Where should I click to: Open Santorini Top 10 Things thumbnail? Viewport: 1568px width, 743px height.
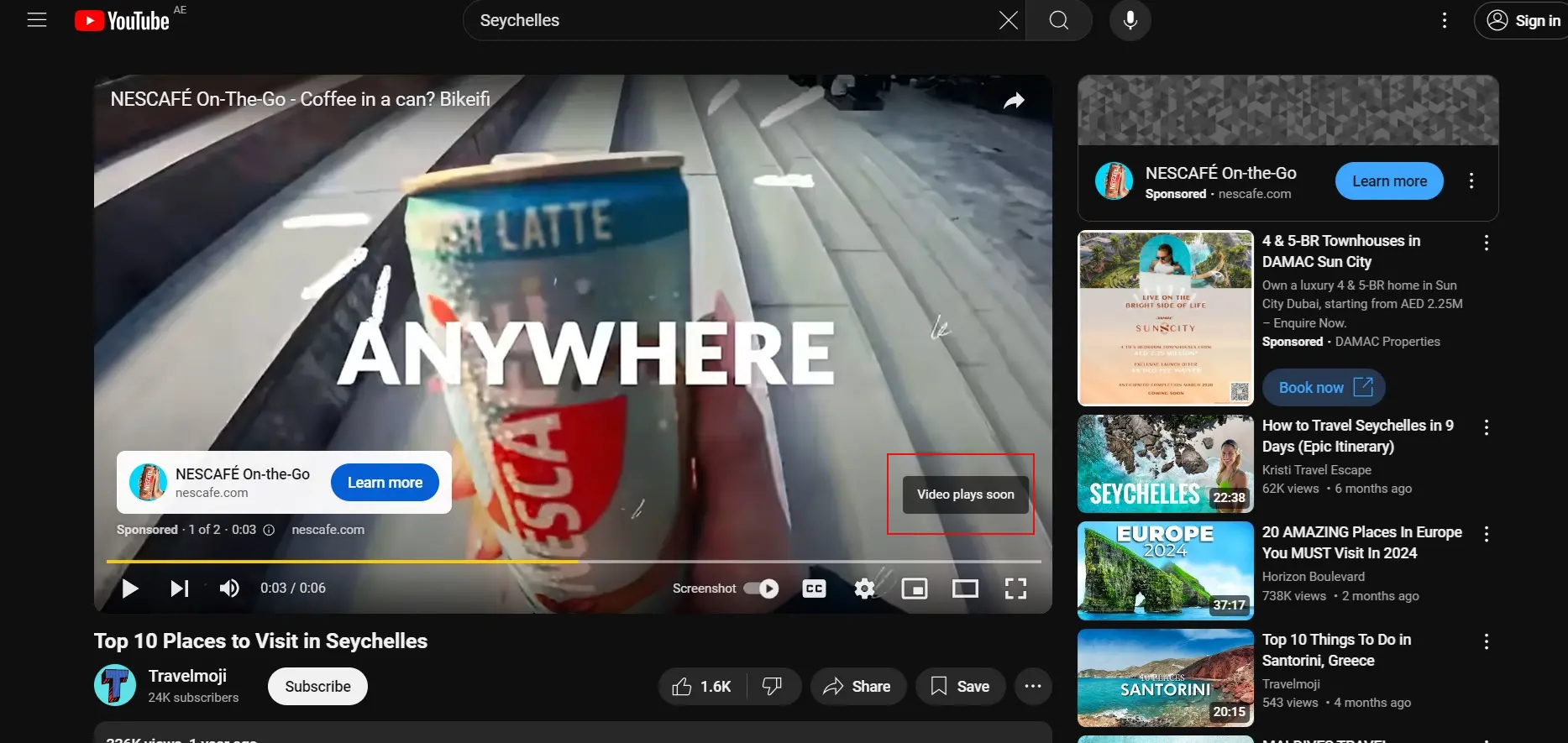(1165, 678)
